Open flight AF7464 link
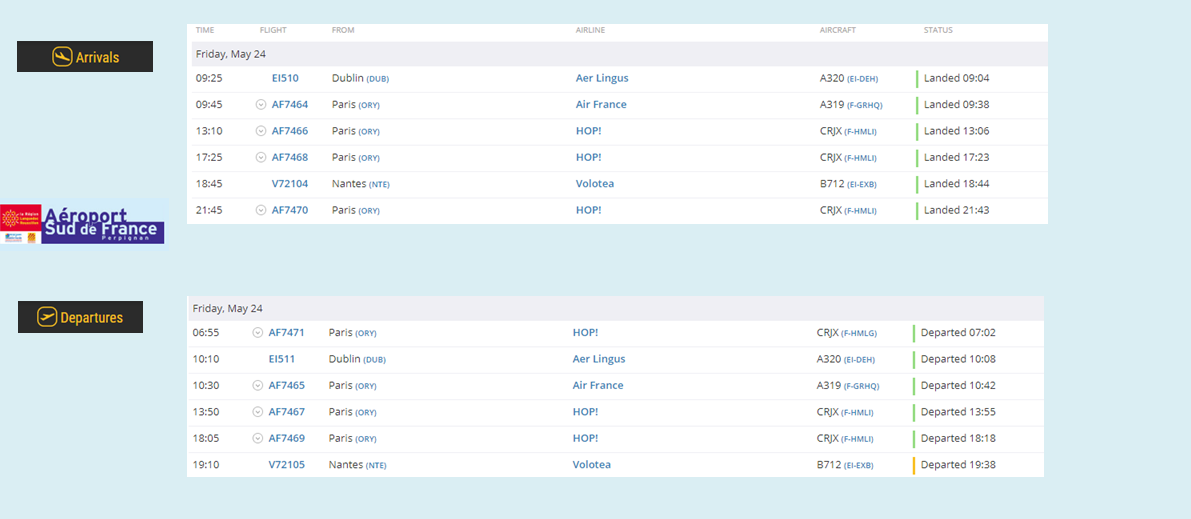Viewport: 1191px width, 519px height. 290,105
